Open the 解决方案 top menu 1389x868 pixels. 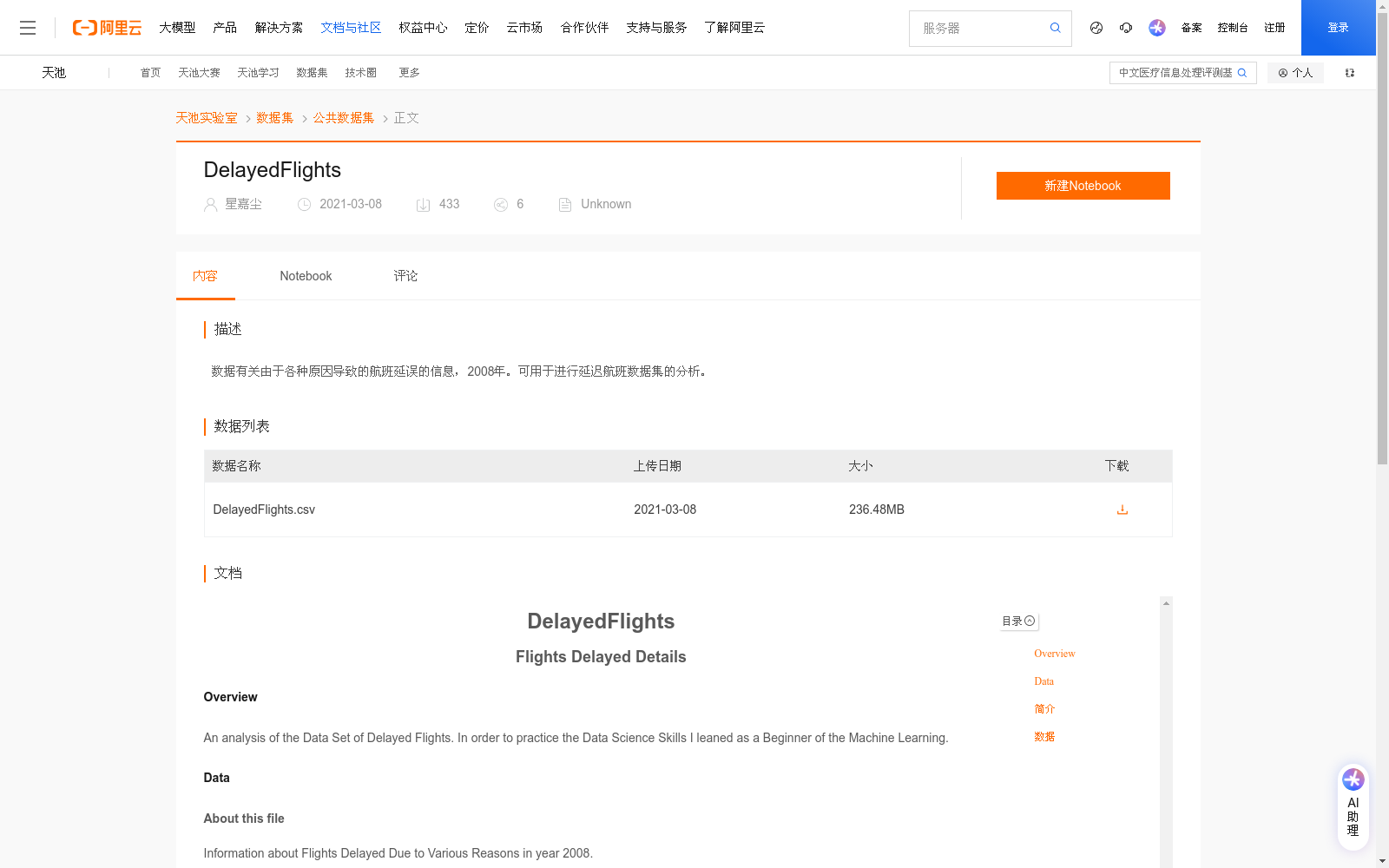279,28
